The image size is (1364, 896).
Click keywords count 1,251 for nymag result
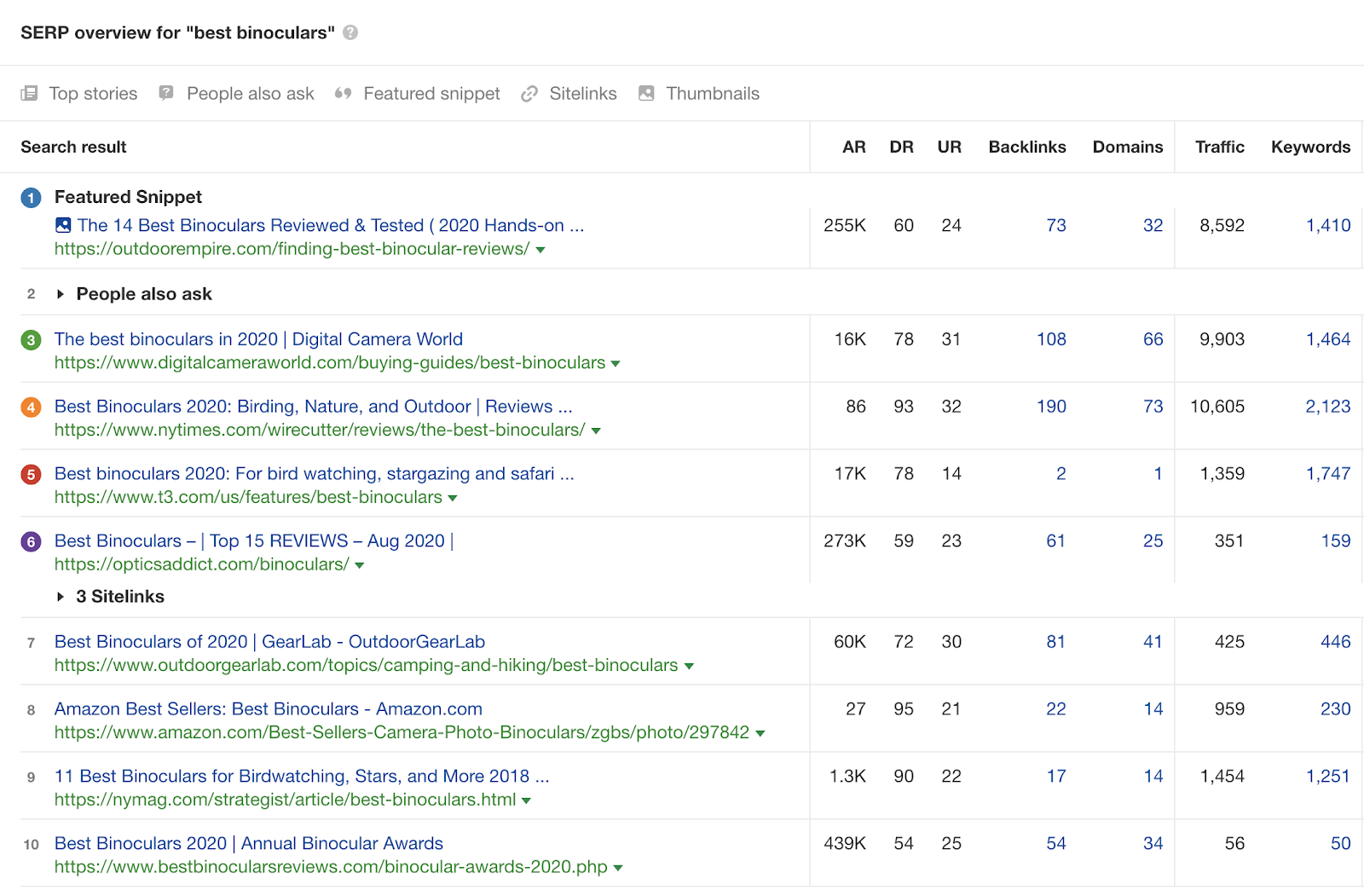pyautogui.click(x=1328, y=777)
